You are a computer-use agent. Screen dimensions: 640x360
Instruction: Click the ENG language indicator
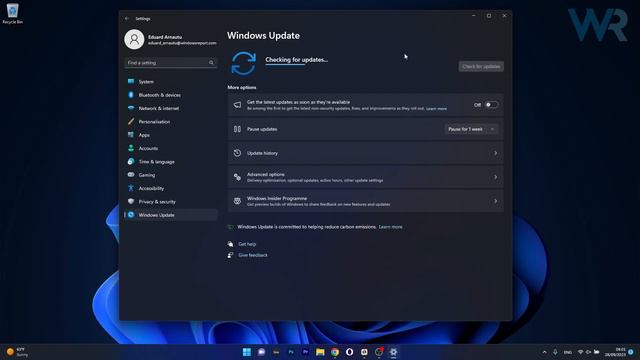[x=568, y=352]
